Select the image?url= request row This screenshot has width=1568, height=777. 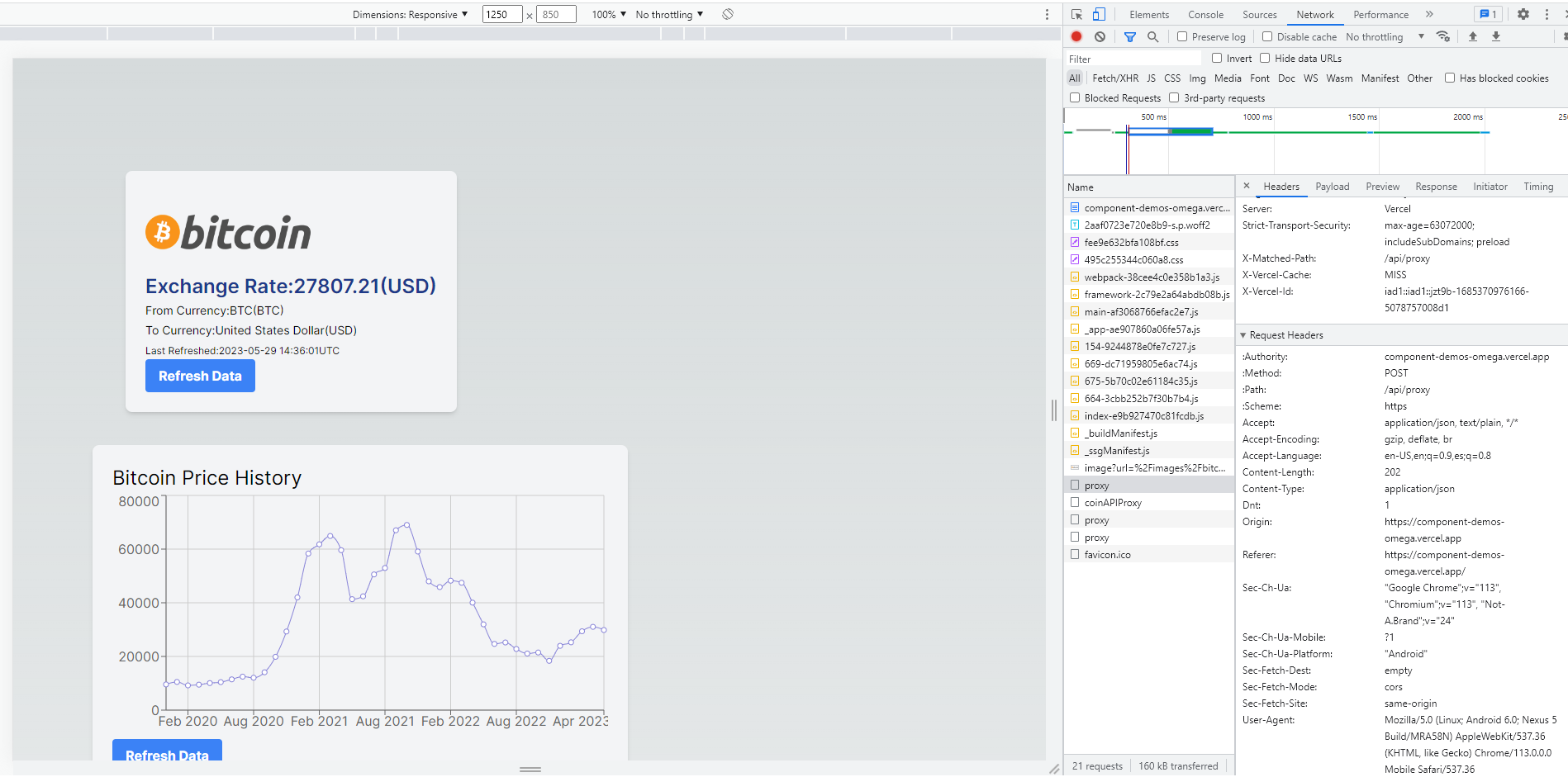click(1149, 467)
